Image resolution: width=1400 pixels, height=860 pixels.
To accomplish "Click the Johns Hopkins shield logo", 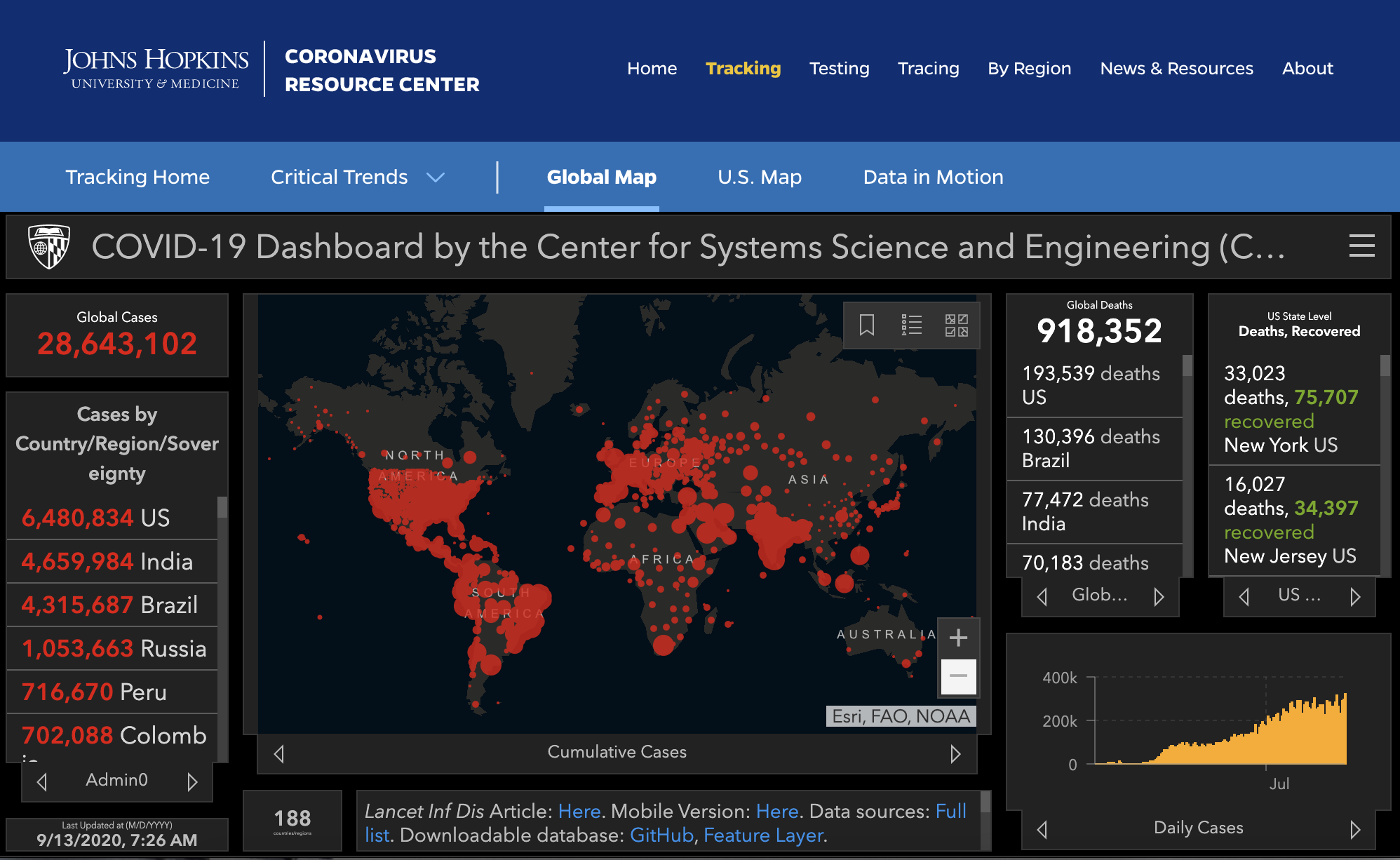I will 48,246.
